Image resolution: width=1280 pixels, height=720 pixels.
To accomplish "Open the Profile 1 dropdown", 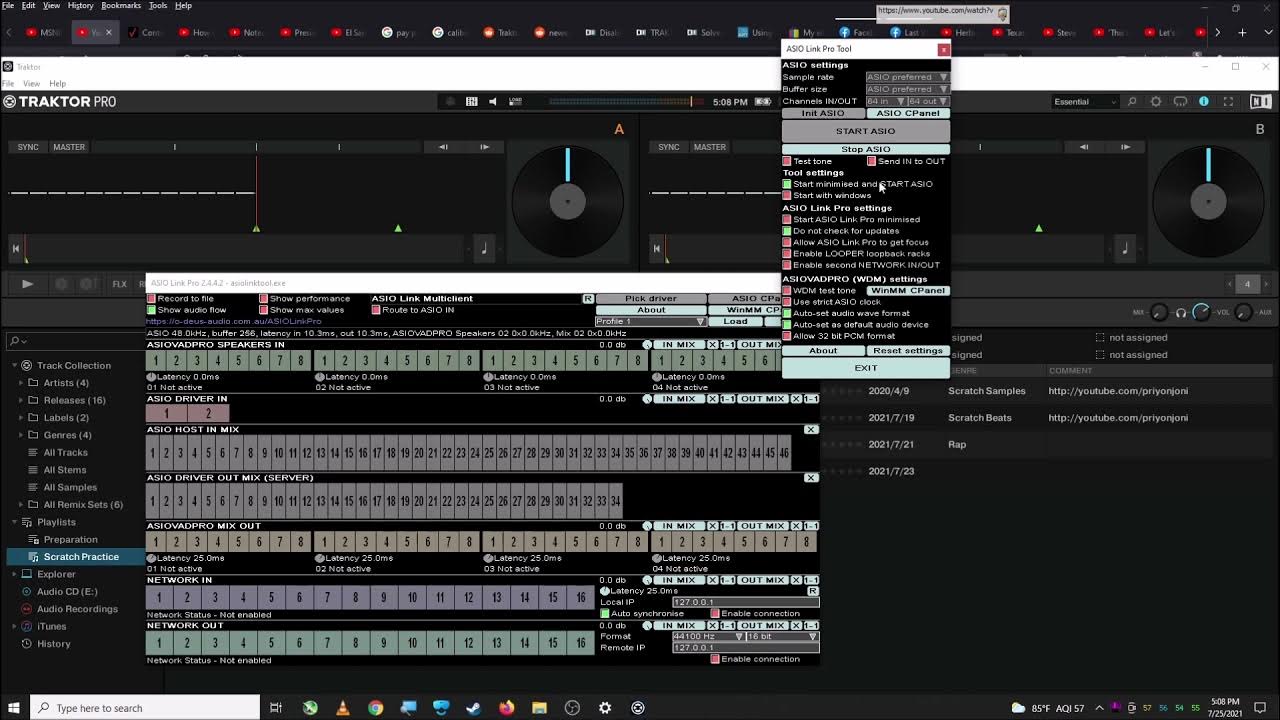I will [651, 322].
